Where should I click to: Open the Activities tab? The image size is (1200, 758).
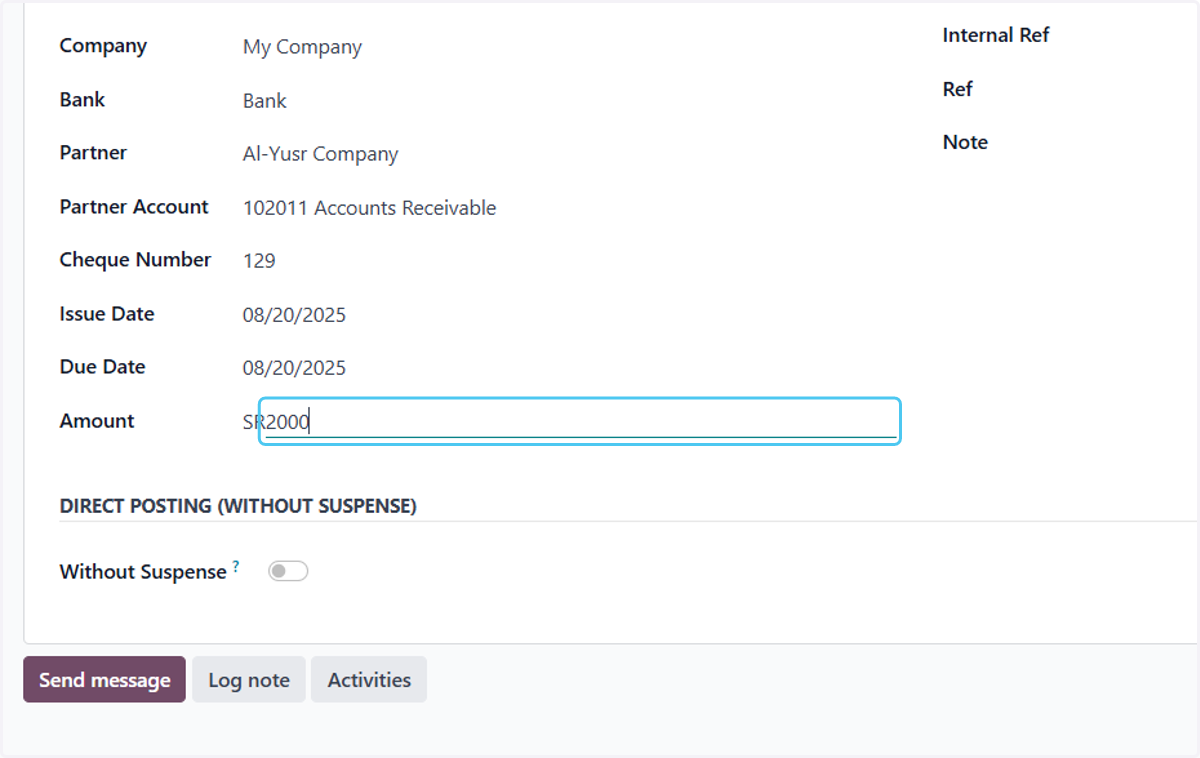coord(369,679)
